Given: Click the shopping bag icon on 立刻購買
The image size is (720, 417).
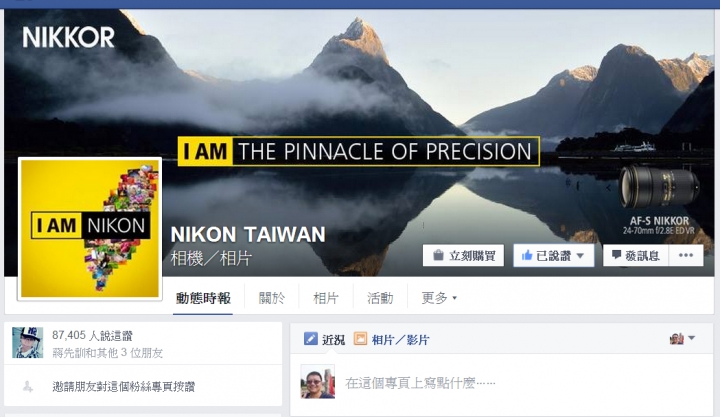Looking at the screenshot, I should pyautogui.click(x=438, y=255).
